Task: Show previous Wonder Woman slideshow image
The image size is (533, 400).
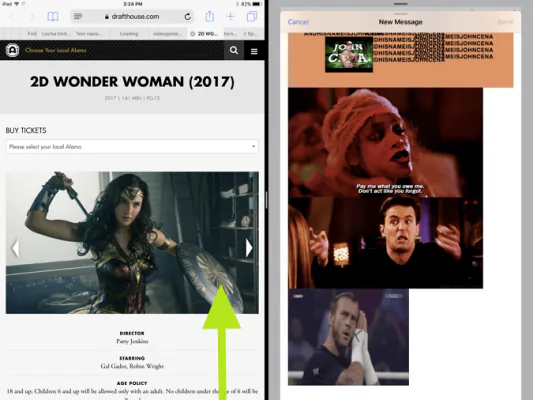Action: (15, 248)
